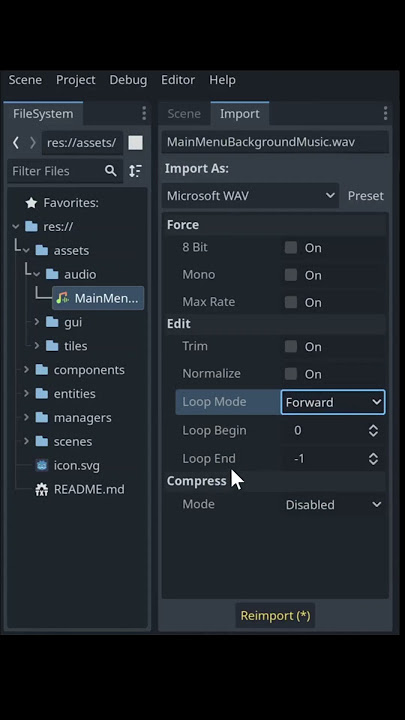Click the search magnifier icon in Filter Files

pyautogui.click(x=111, y=171)
